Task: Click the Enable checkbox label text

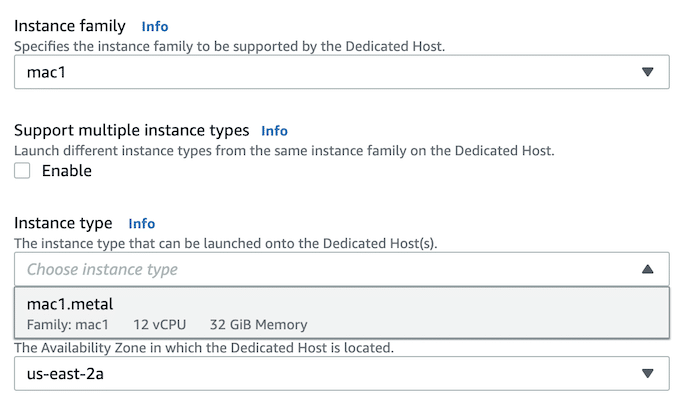Action: click(x=66, y=171)
